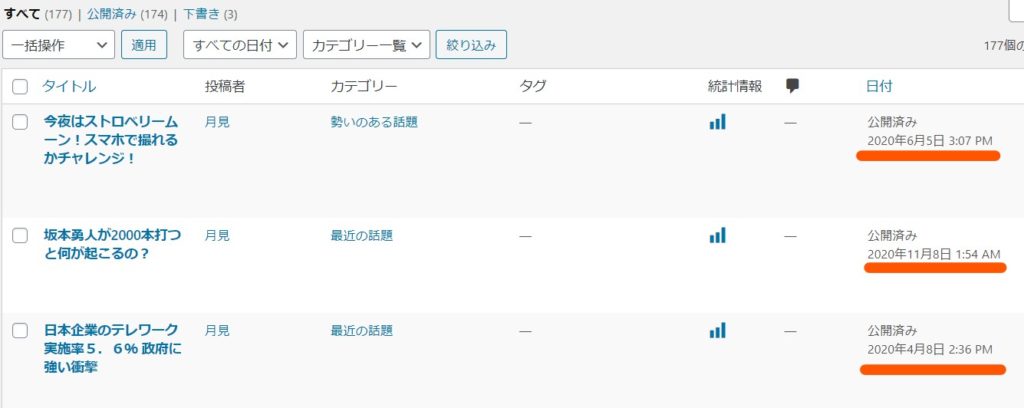This screenshot has height=408, width=1024.
Task: Open stats icon for the テレワーク post
Action: coord(717,330)
